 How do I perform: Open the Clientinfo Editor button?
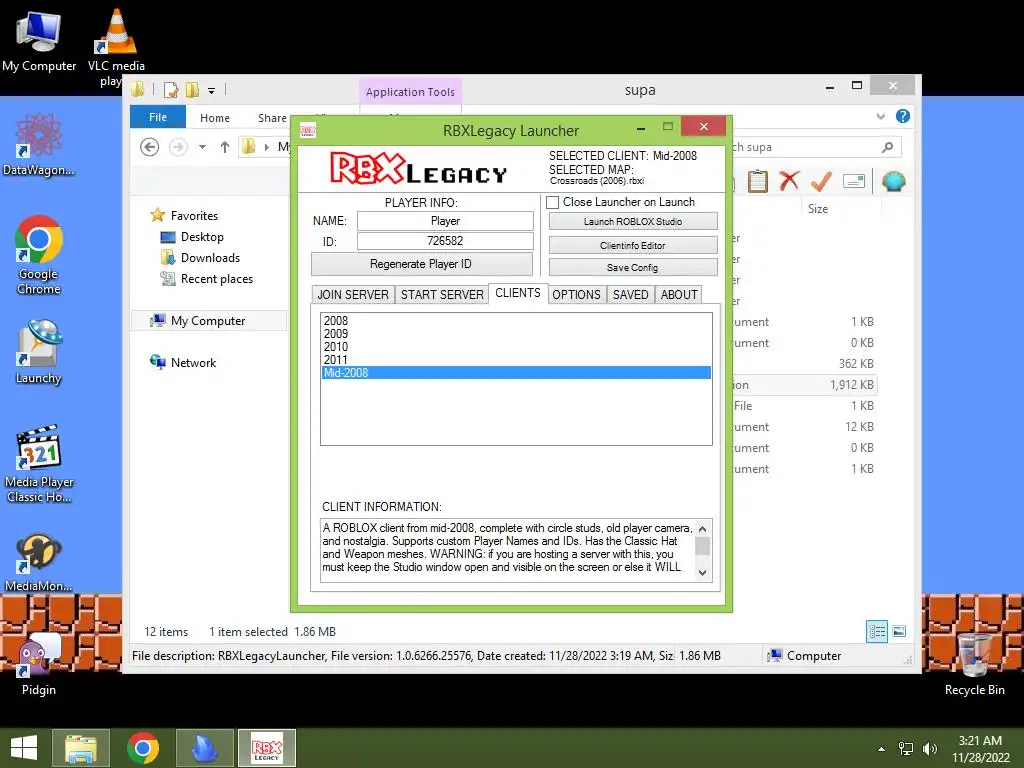[633, 246]
